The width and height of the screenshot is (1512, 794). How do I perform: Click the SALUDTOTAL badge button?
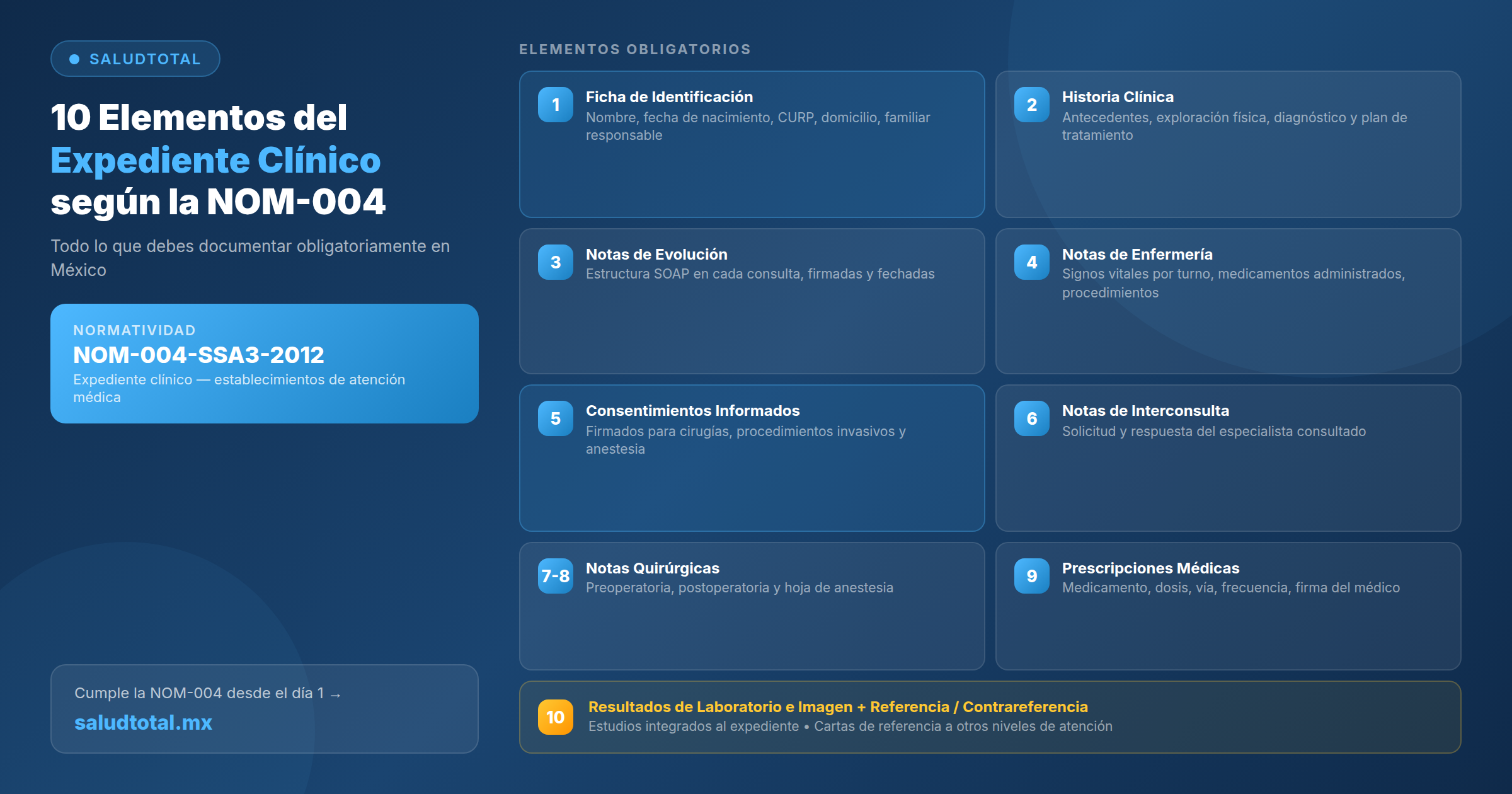(x=135, y=58)
